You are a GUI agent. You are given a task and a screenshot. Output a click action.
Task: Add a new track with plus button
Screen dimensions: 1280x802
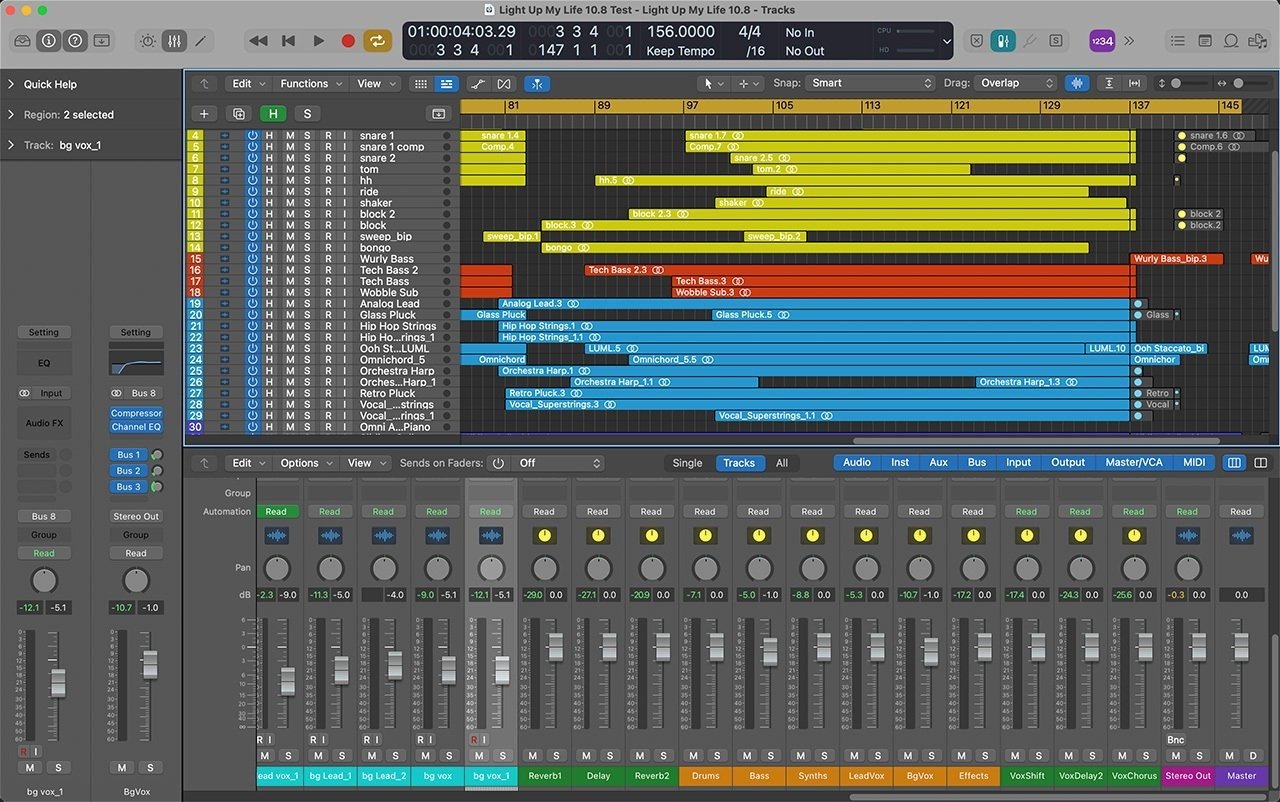[x=204, y=114]
